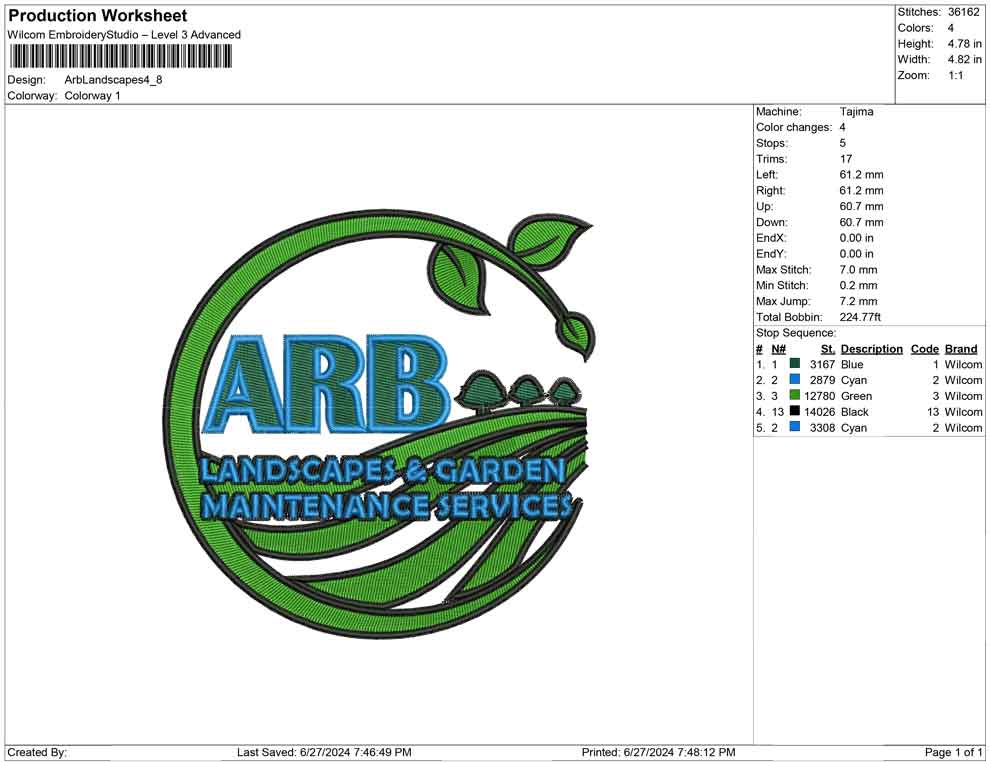Click the Description column header
This screenshot has width=990, height=762.
(871, 349)
